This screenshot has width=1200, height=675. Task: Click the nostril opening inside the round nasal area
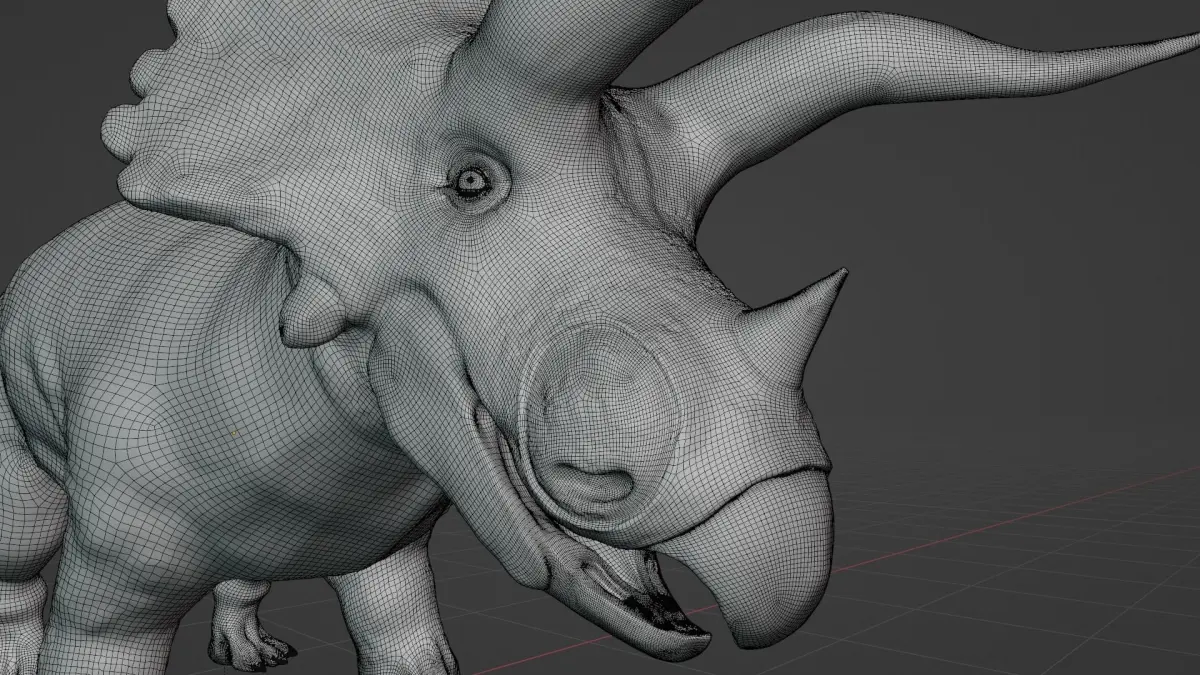click(594, 483)
